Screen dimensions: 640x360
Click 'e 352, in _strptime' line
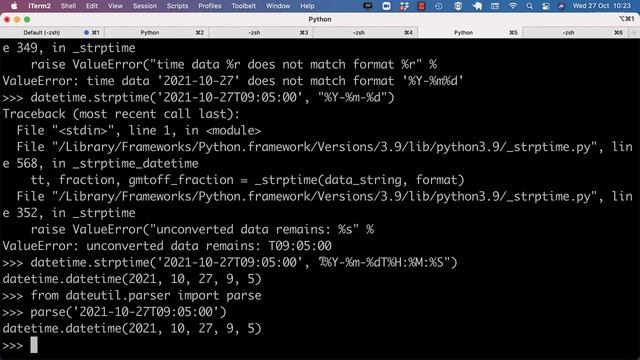point(69,213)
